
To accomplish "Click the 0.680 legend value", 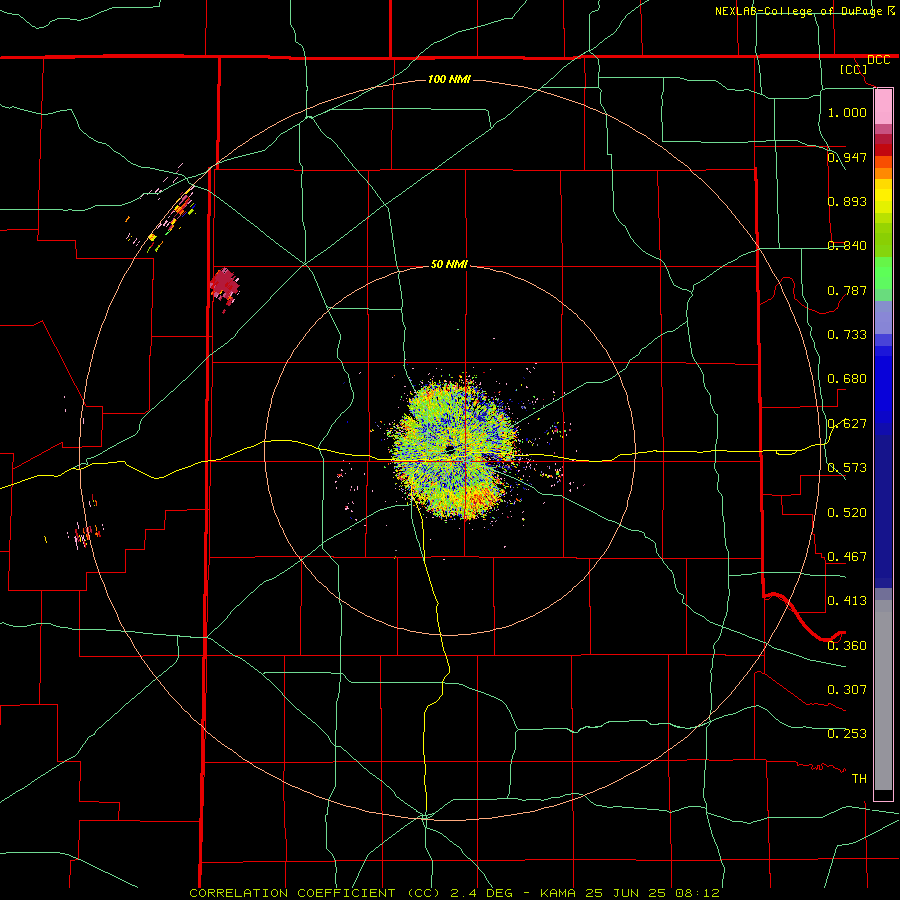I will pos(847,378).
